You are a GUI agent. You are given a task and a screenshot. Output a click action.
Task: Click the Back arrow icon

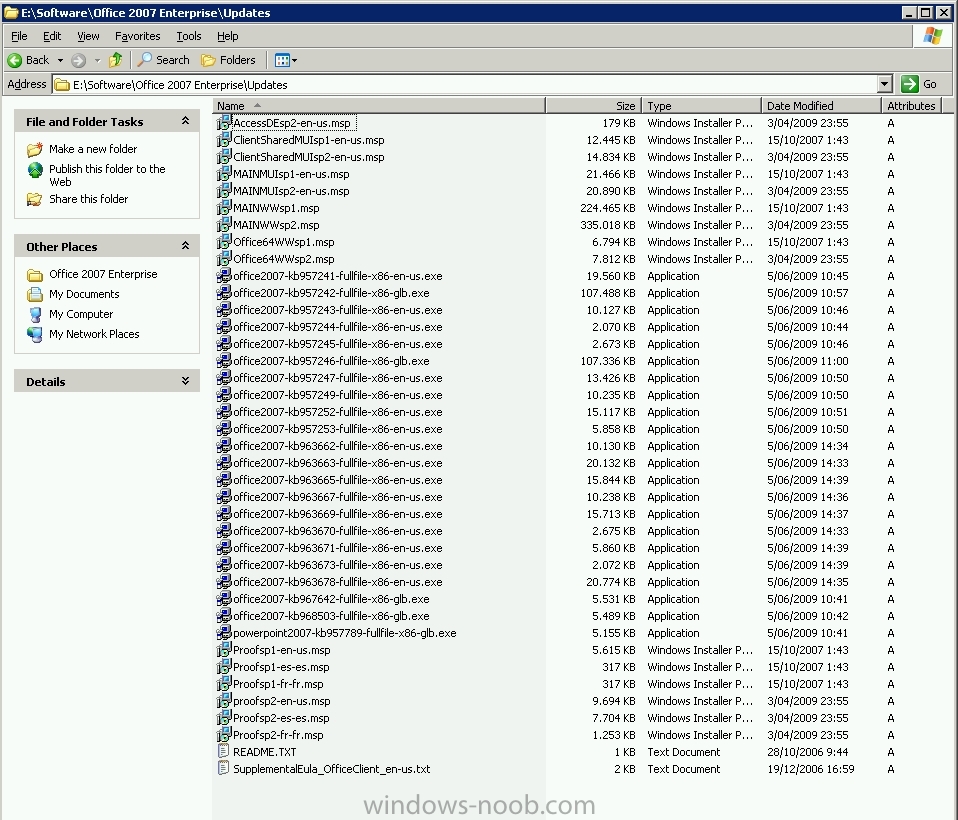15,60
